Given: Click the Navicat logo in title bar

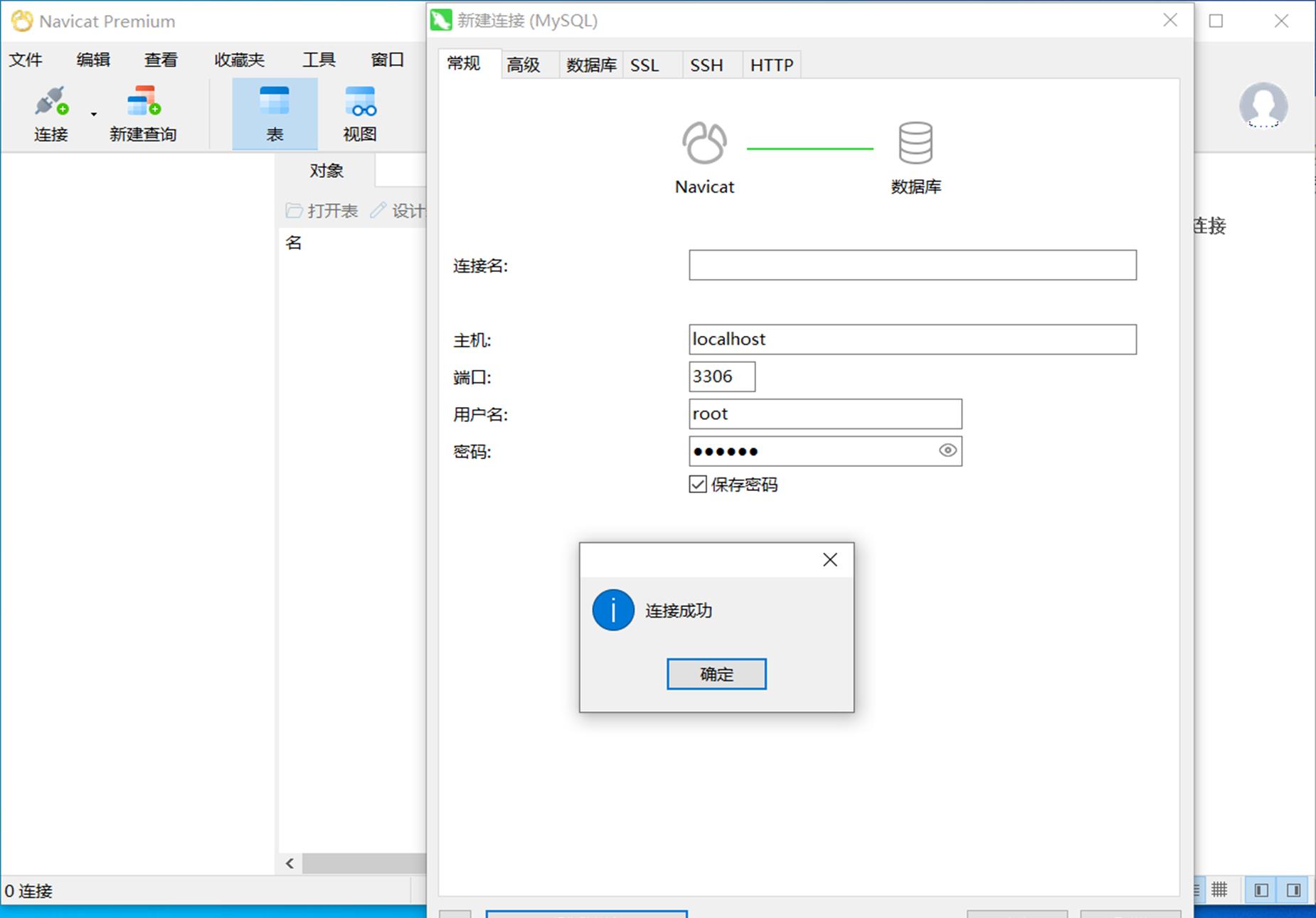Looking at the screenshot, I should [22, 21].
